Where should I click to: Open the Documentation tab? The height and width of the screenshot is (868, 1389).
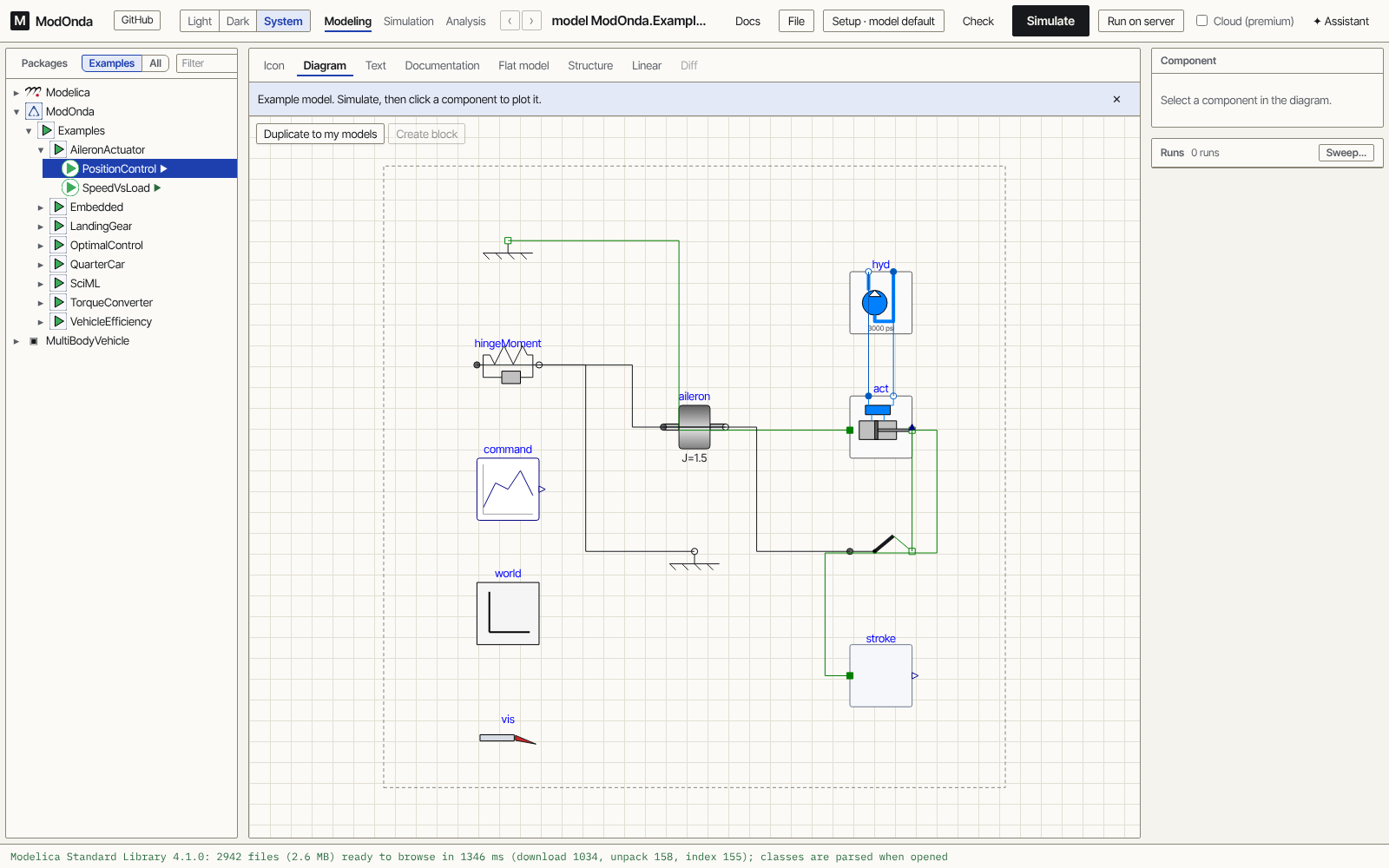click(x=442, y=66)
